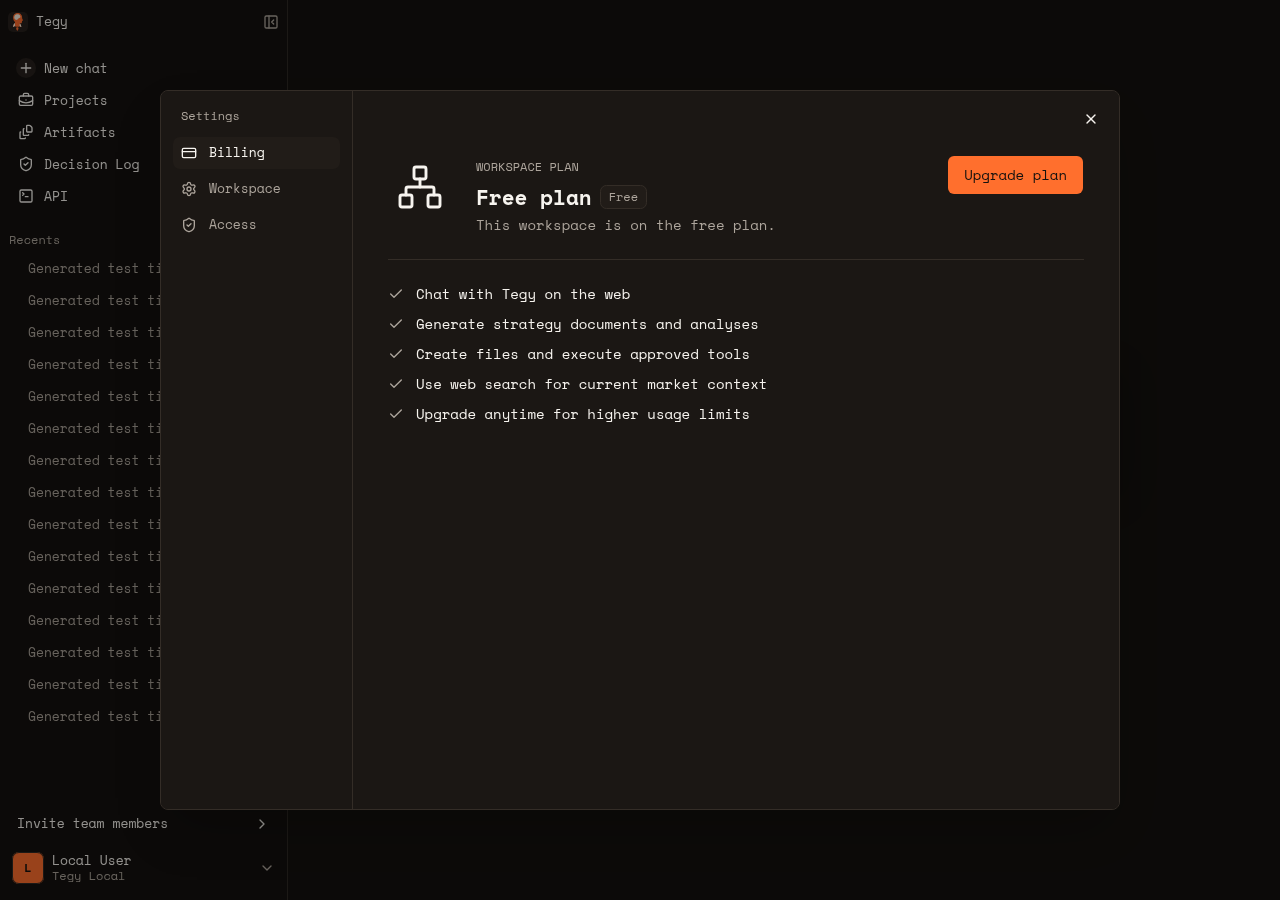Click checkmark beside Chat with Tegy on the web
The image size is (1280, 900).
tap(396, 294)
